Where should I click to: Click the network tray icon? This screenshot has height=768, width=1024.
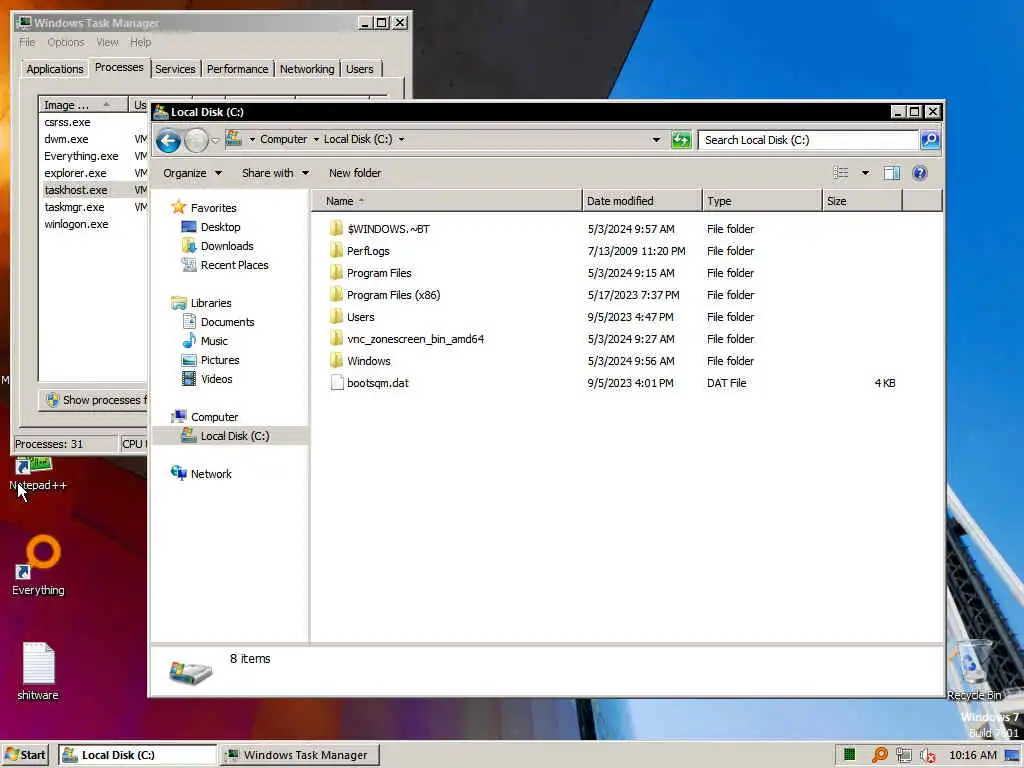pos(904,755)
